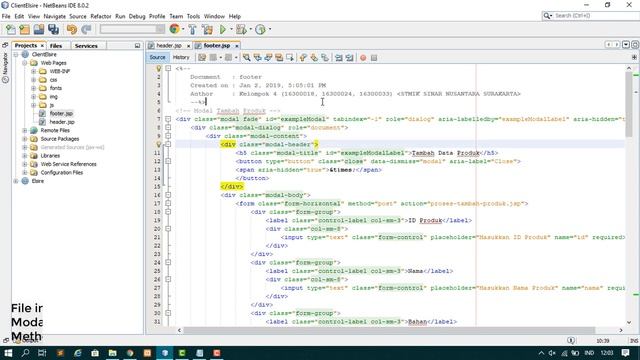Click the Clean and Build Project icon
The height and width of the screenshot is (360, 640).
point(207,29)
